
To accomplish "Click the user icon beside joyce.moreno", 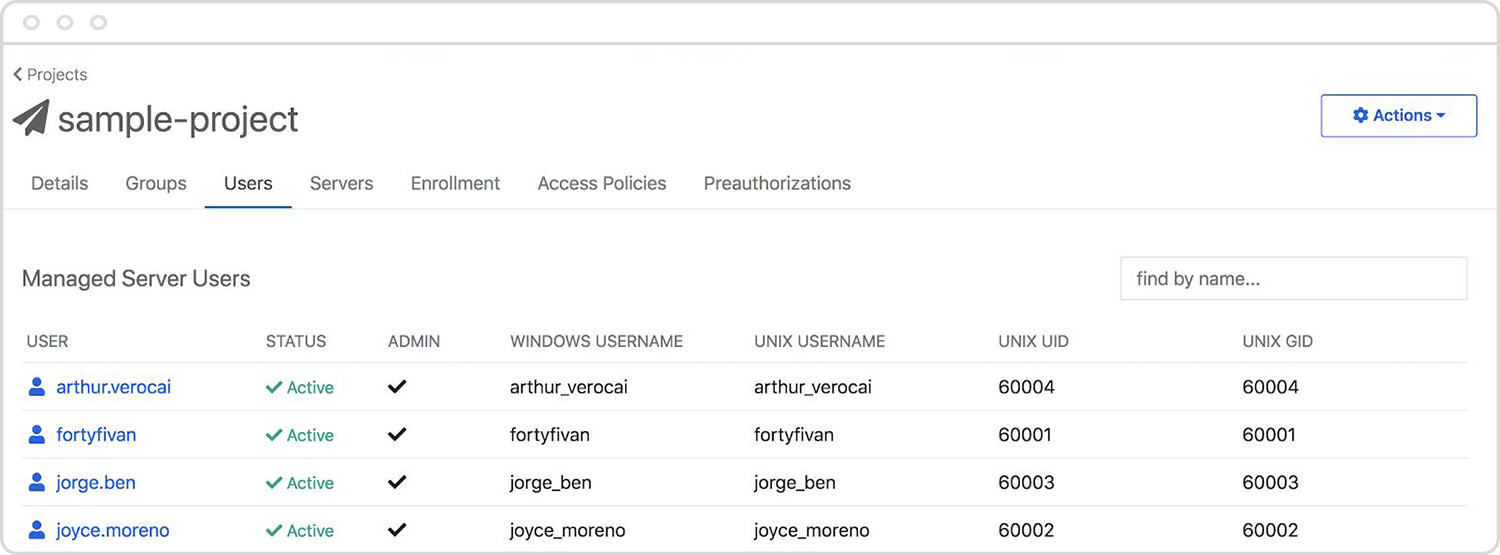I will point(37,530).
